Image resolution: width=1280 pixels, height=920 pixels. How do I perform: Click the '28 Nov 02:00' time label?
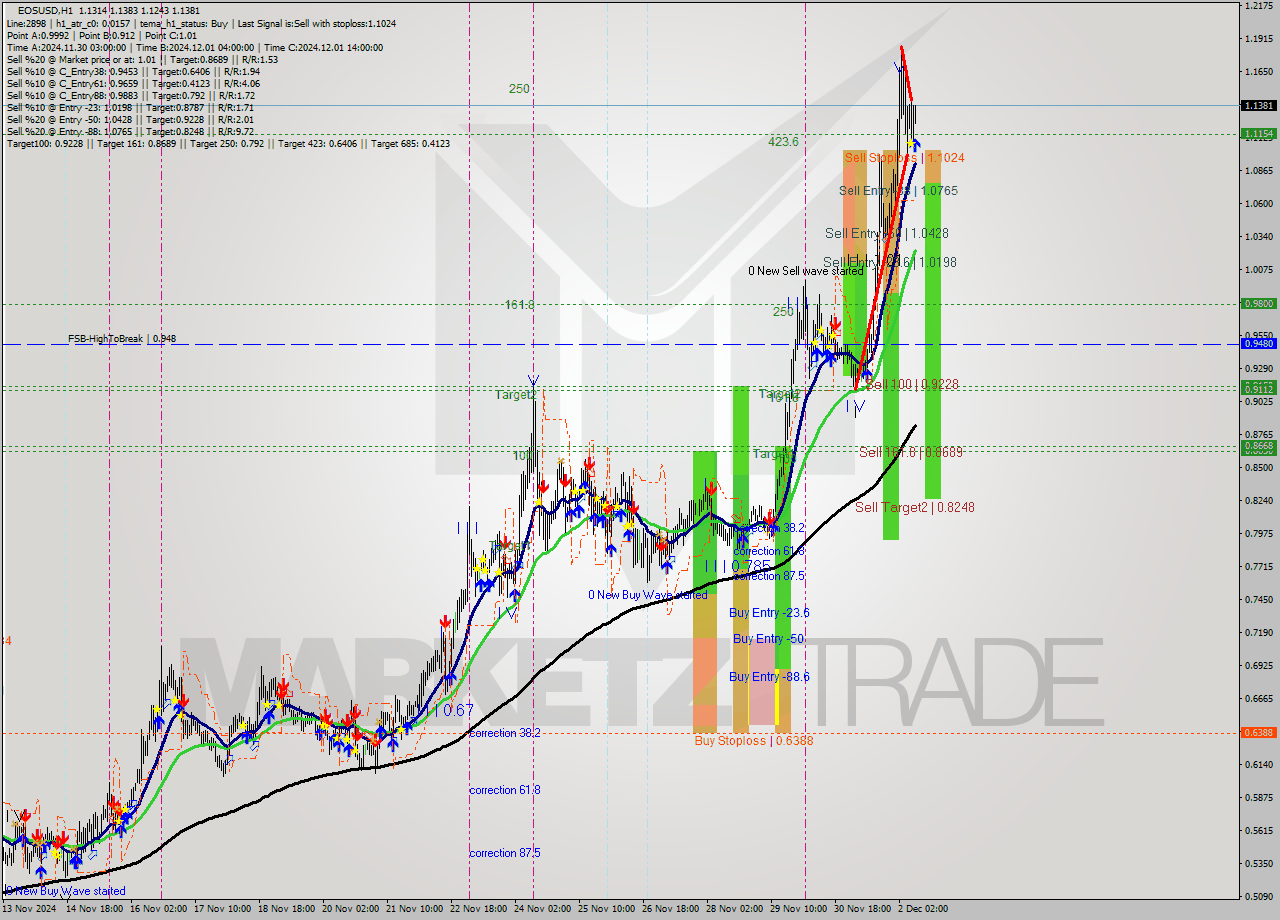coord(737,909)
